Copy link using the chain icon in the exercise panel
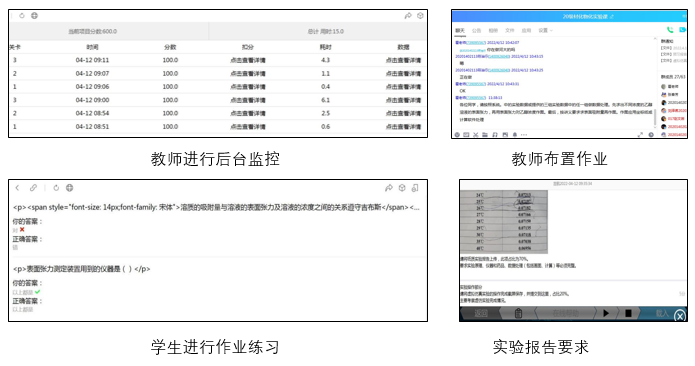 tap(33, 188)
